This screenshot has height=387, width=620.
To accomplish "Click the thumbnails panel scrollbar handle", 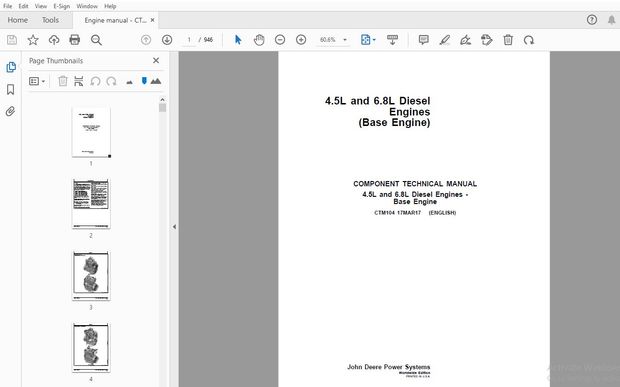I will (x=163, y=108).
